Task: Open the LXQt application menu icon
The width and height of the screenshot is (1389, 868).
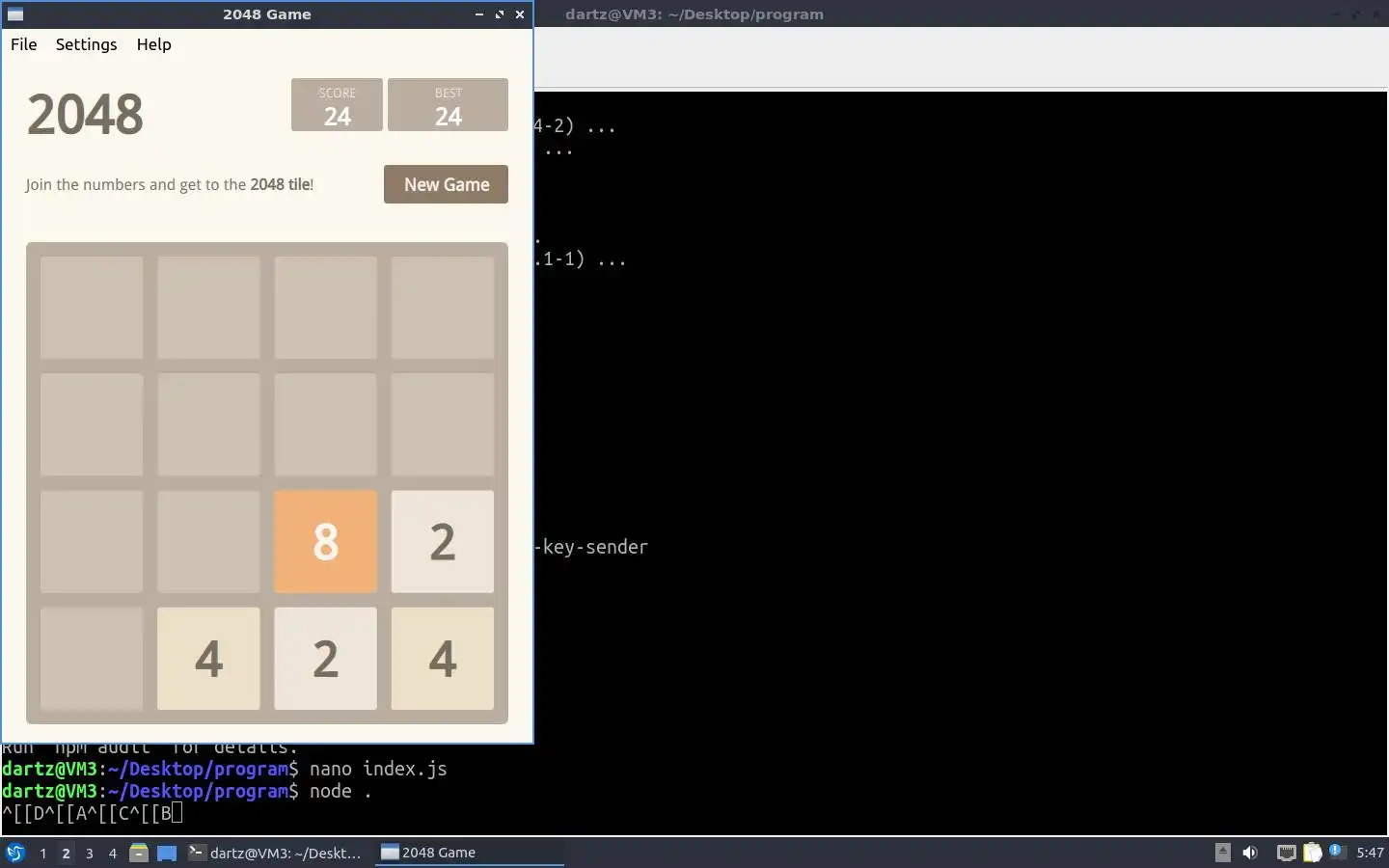Action: 15,853
